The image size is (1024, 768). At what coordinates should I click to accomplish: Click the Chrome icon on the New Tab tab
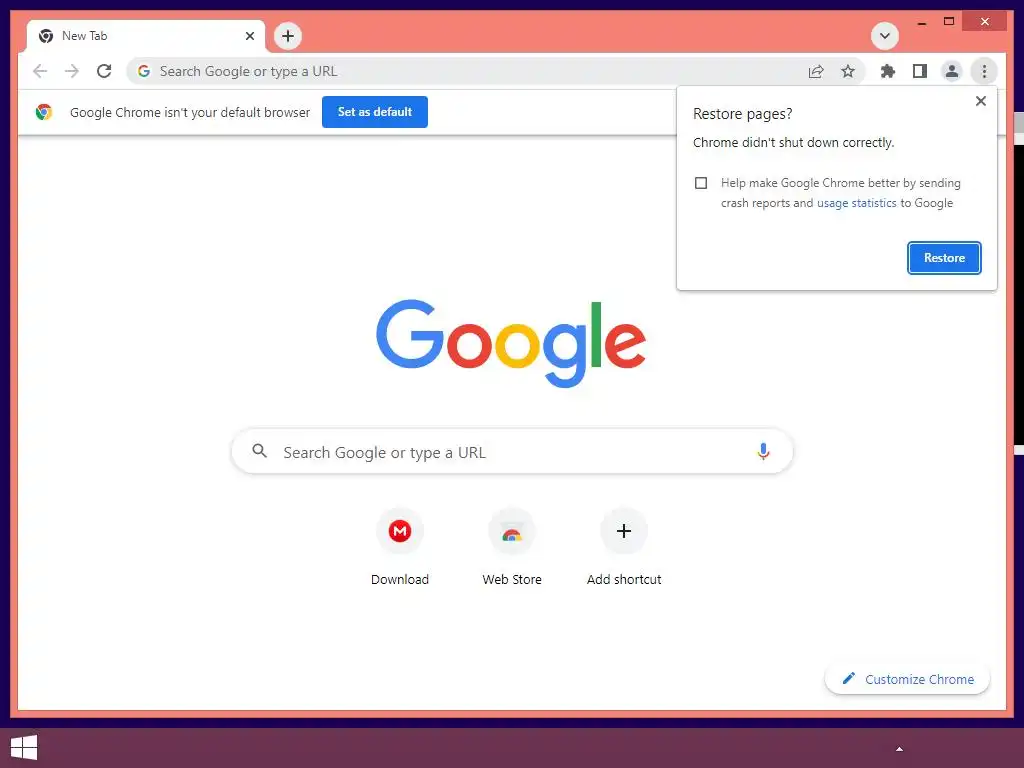coord(46,36)
